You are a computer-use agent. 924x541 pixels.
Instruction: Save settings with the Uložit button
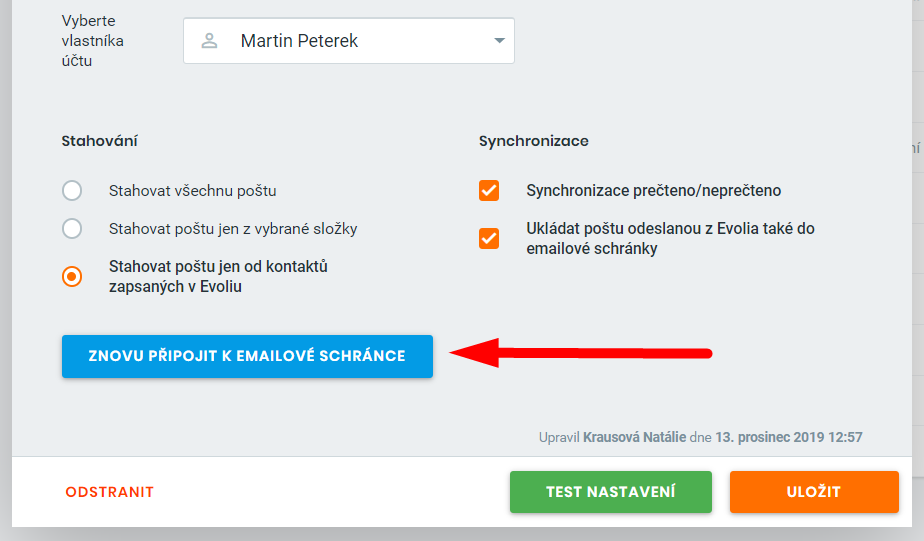[814, 492]
